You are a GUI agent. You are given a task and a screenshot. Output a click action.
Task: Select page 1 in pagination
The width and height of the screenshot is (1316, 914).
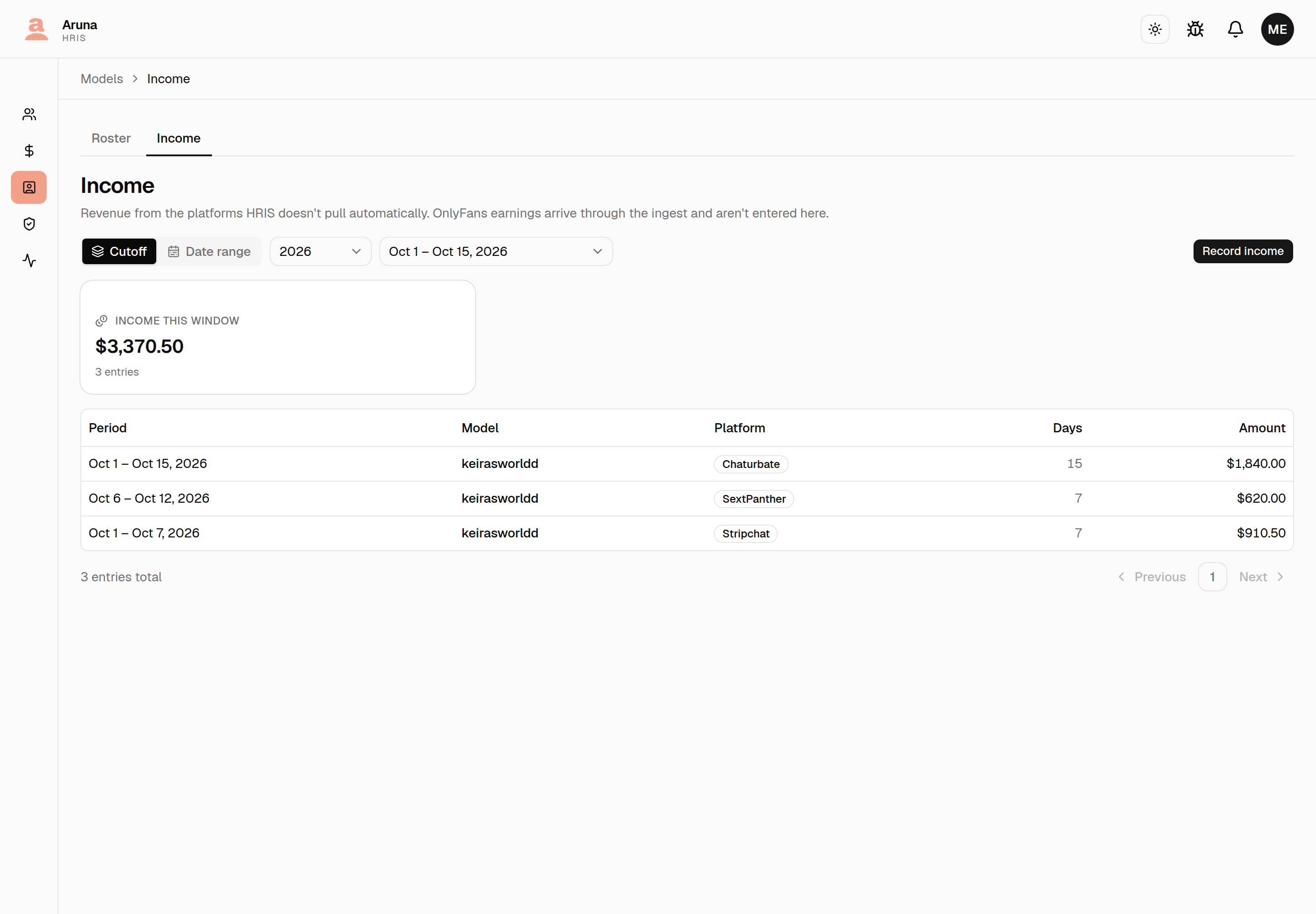click(x=1212, y=577)
